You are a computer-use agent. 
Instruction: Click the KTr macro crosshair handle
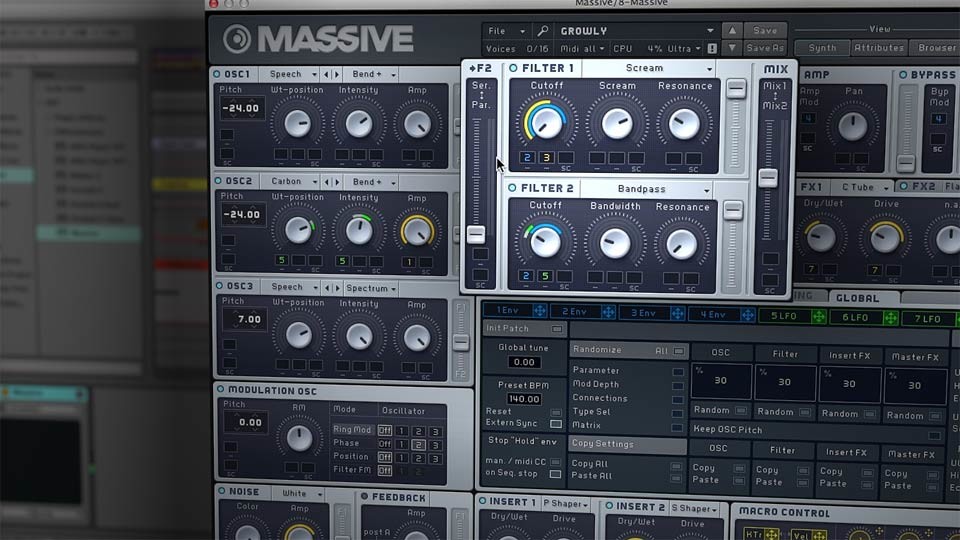(771, 534)
